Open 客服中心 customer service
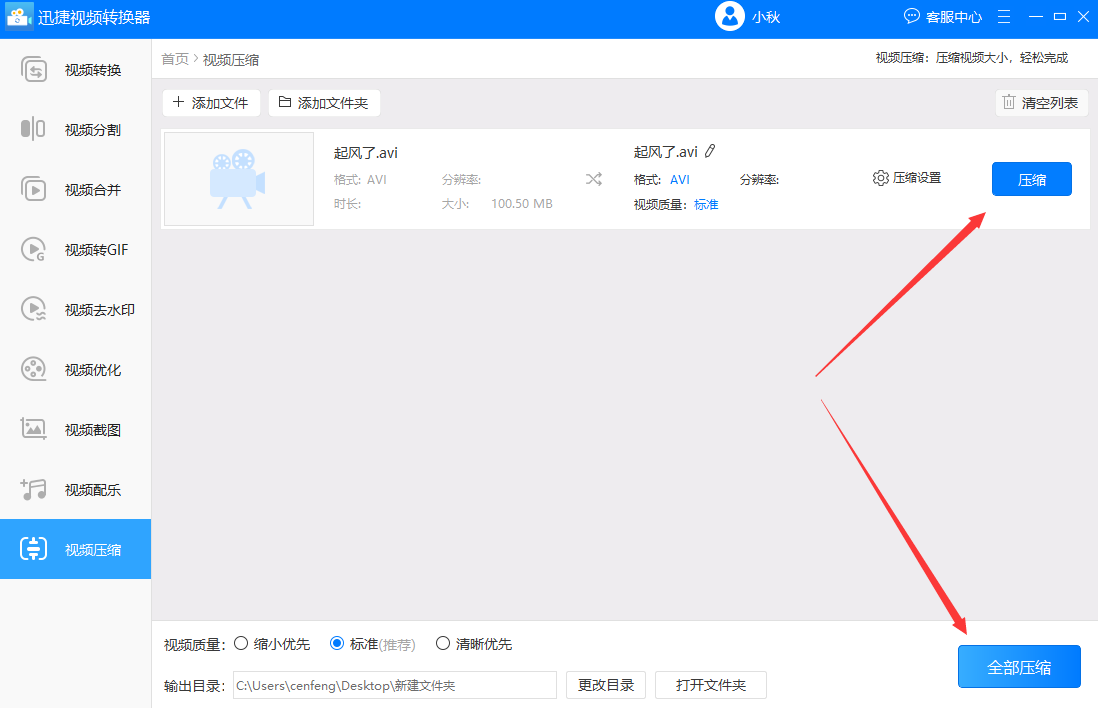The image size is (1098, 708). pos(943,17)
